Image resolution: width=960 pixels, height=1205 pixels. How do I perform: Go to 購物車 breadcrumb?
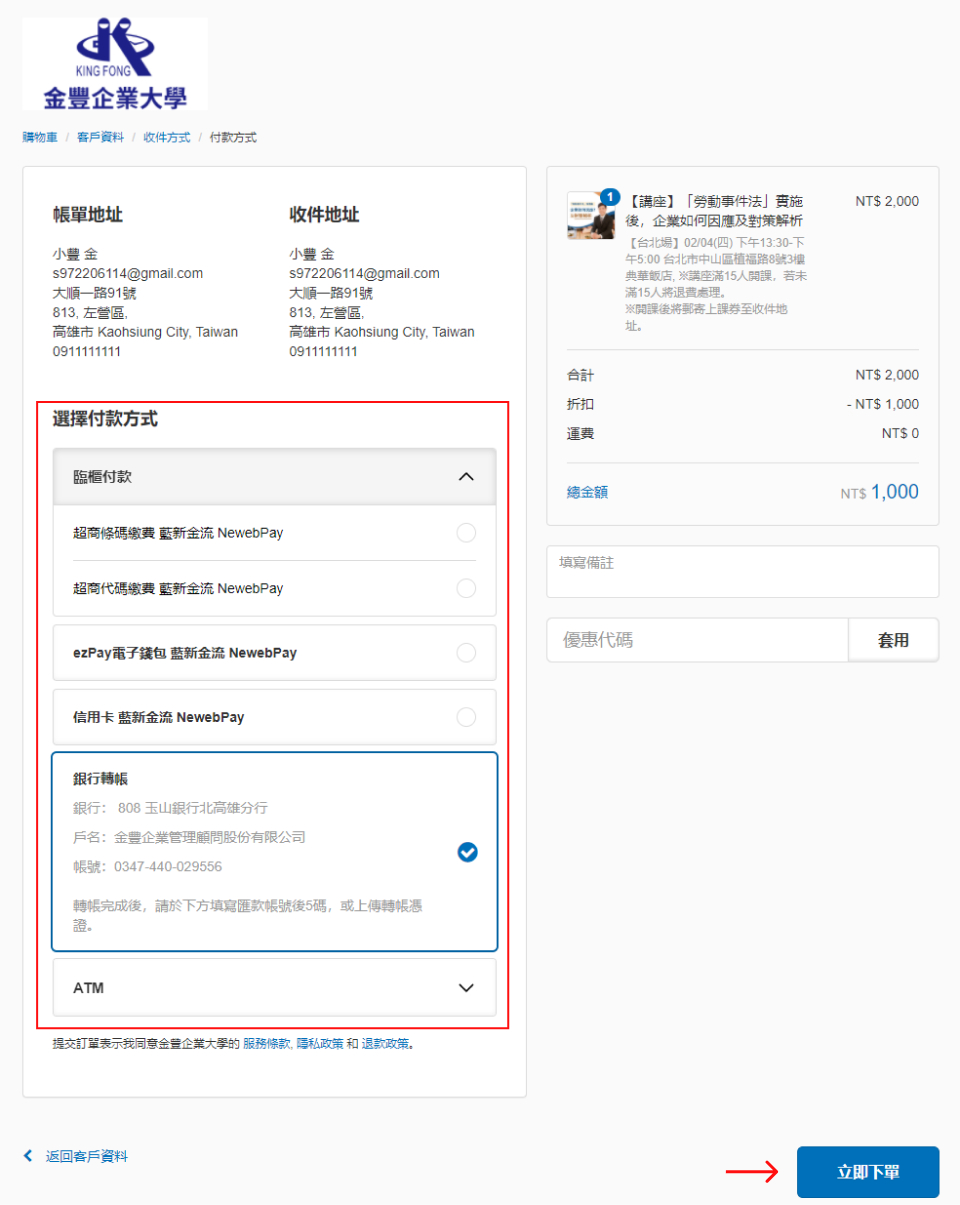point(40,137)
